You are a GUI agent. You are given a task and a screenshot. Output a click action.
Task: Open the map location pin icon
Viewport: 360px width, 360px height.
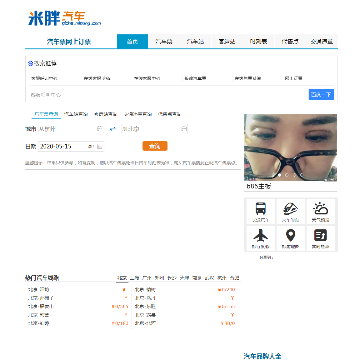click(290, 236)
